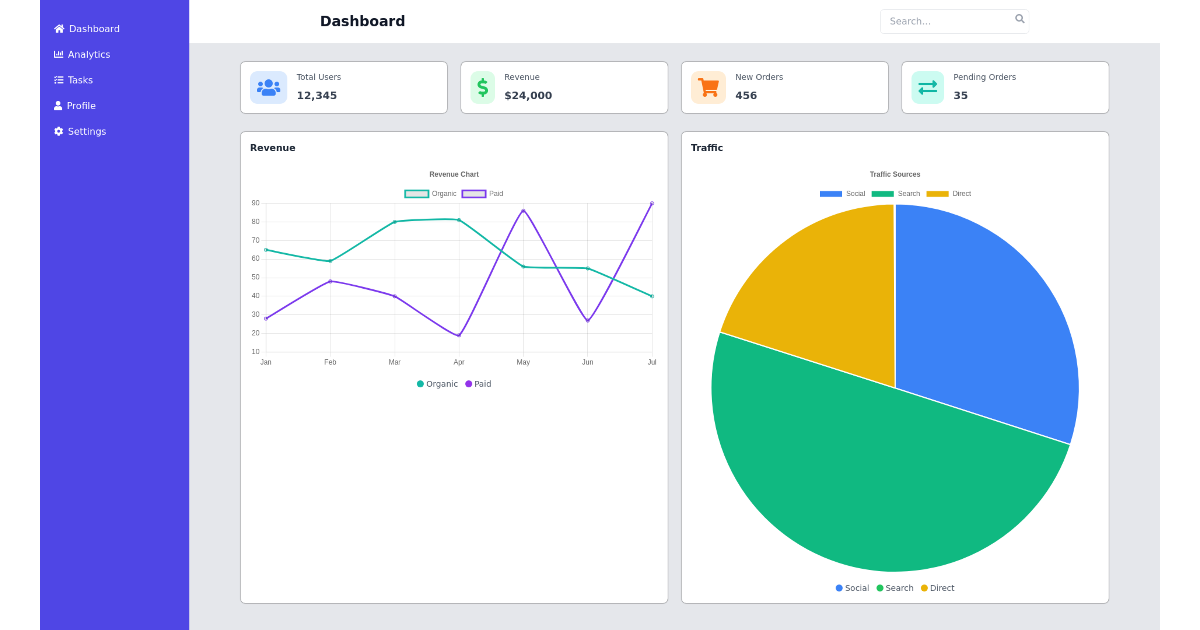Click the Total Users people icon
The image size is (1200, 630).
(x=268, y=87)
